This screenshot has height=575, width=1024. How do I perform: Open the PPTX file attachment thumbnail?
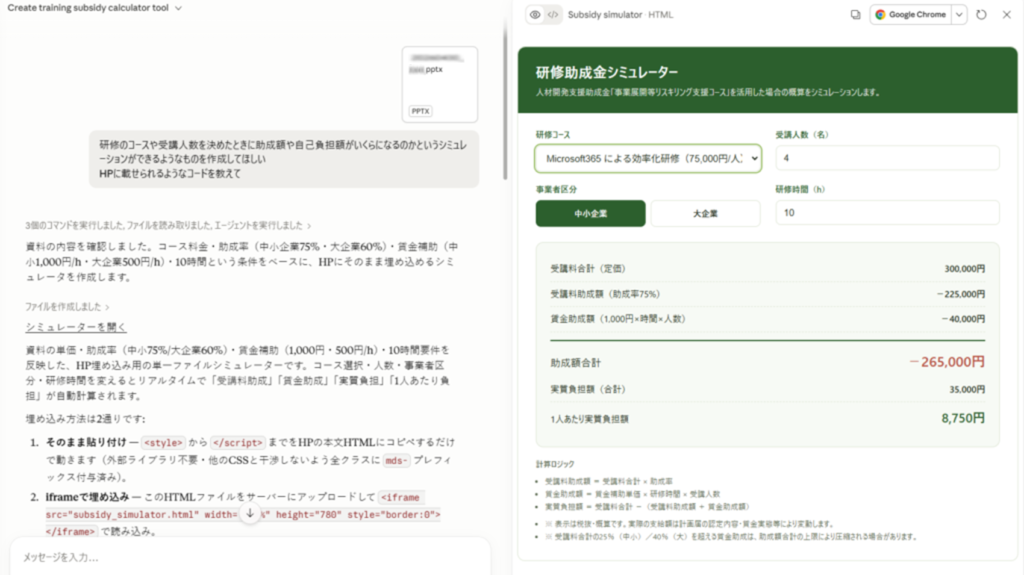pyautogui.click(x=440, y=84)
